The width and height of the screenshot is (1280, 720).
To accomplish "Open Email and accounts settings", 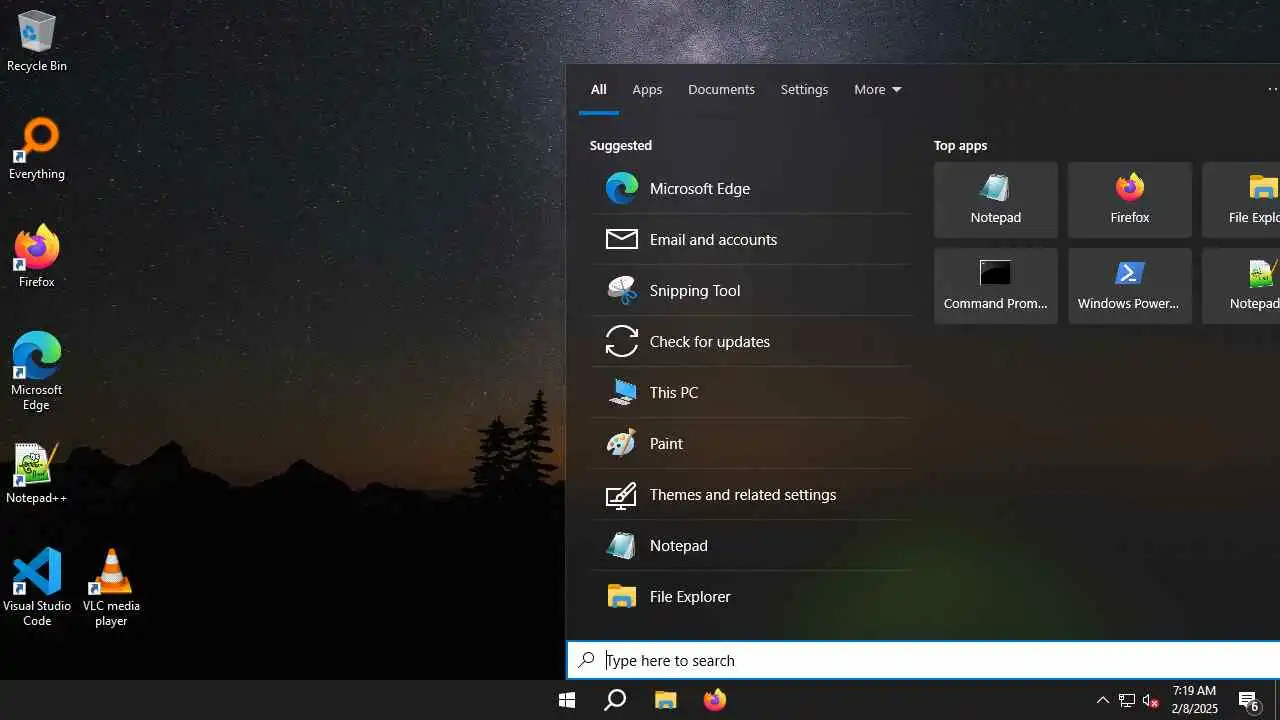I will 751,239.
